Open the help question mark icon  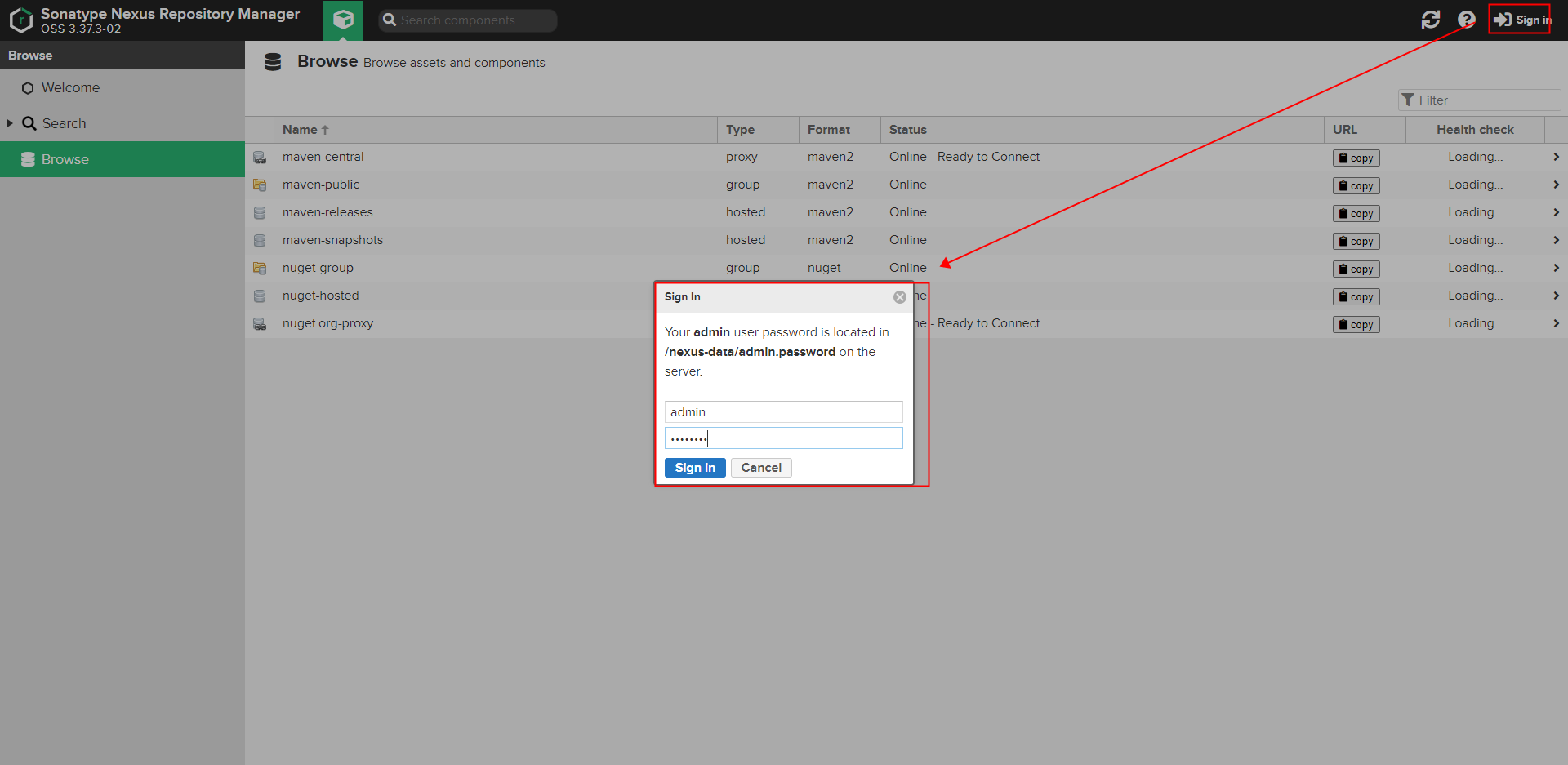(1467, 20)
